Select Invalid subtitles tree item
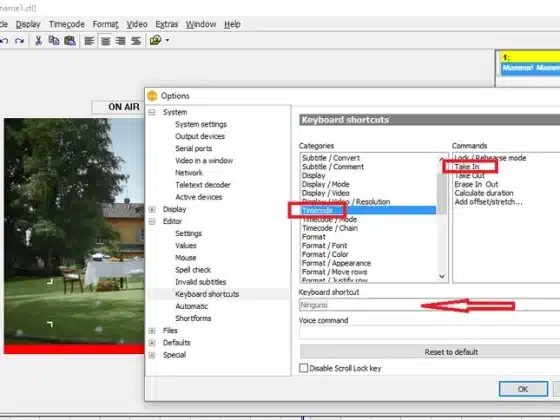 (201, 282)
